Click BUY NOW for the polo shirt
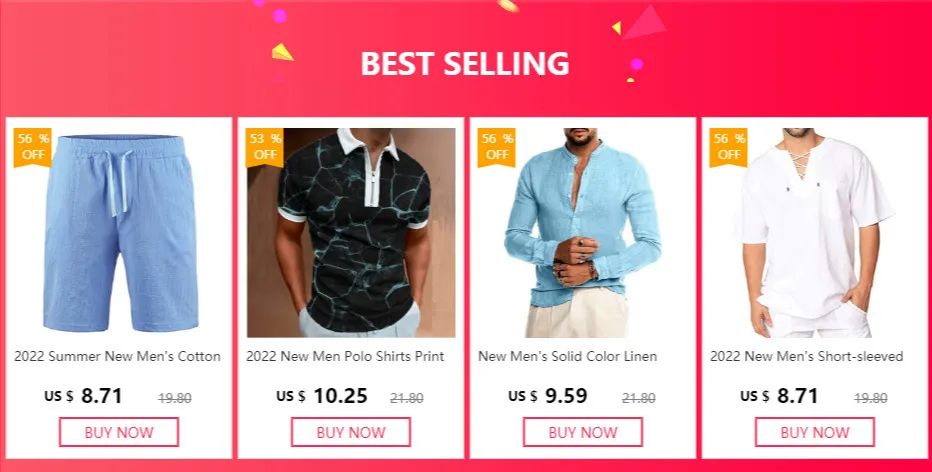This screenshot has height=472, width=932. point(351,432)
